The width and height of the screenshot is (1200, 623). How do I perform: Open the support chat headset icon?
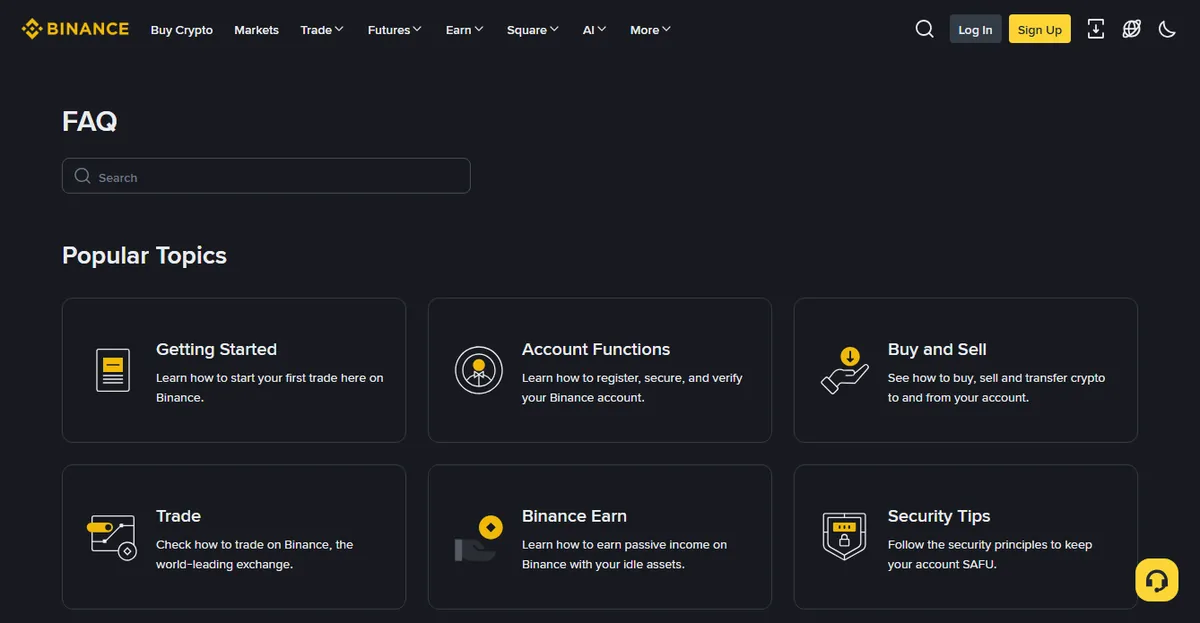(x=1157, y=580)
